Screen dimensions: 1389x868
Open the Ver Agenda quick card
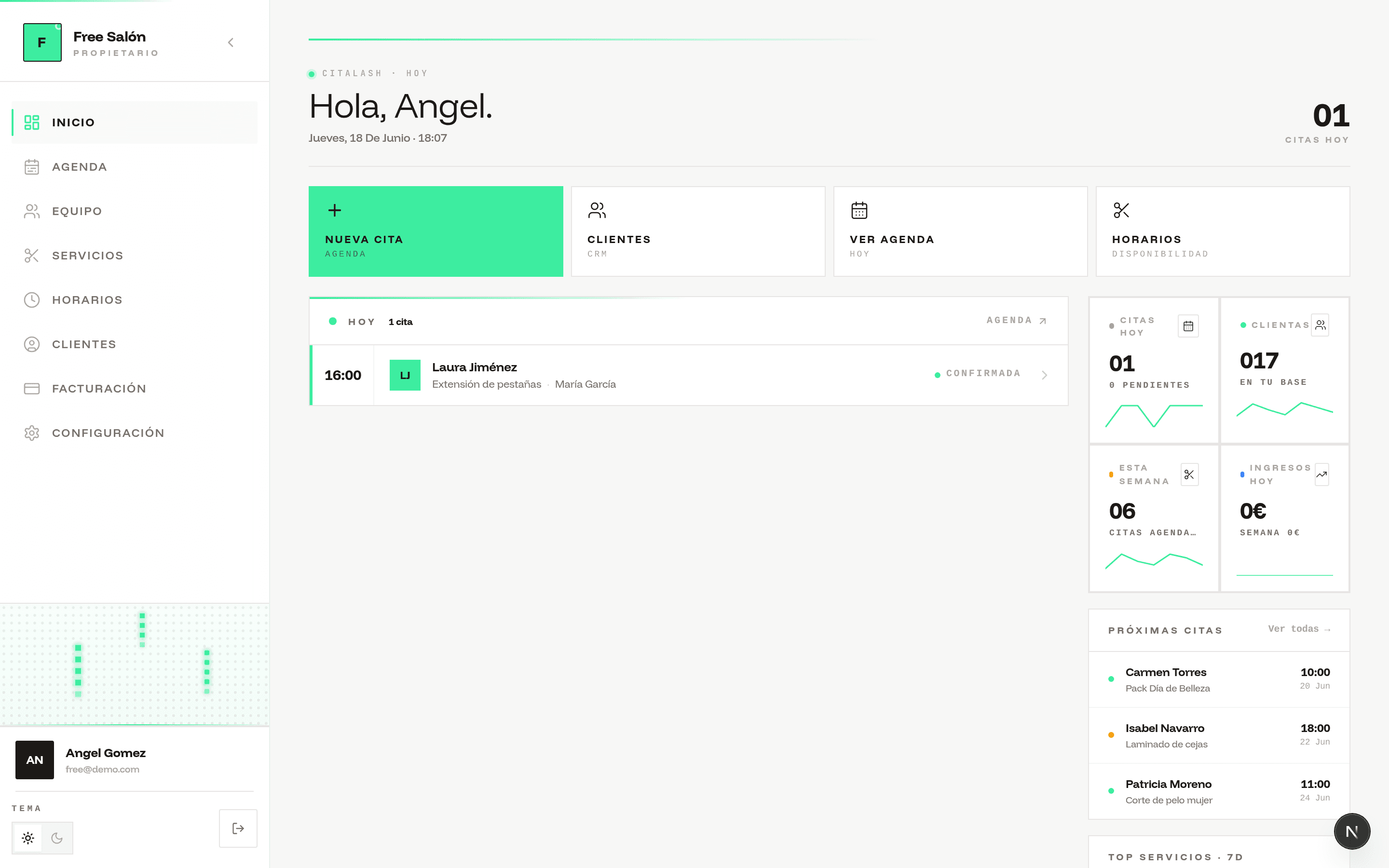click(x=960, y=231)
